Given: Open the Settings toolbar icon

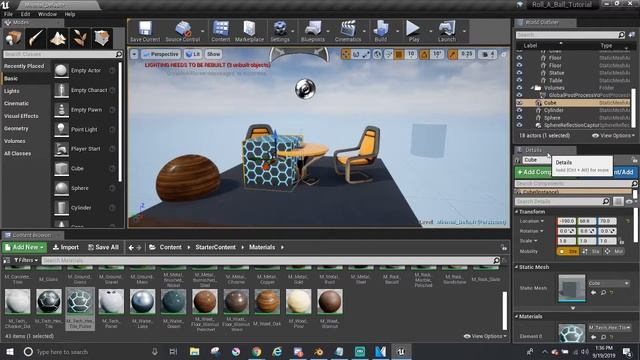Looking at the screenshot, I should 280,31.
